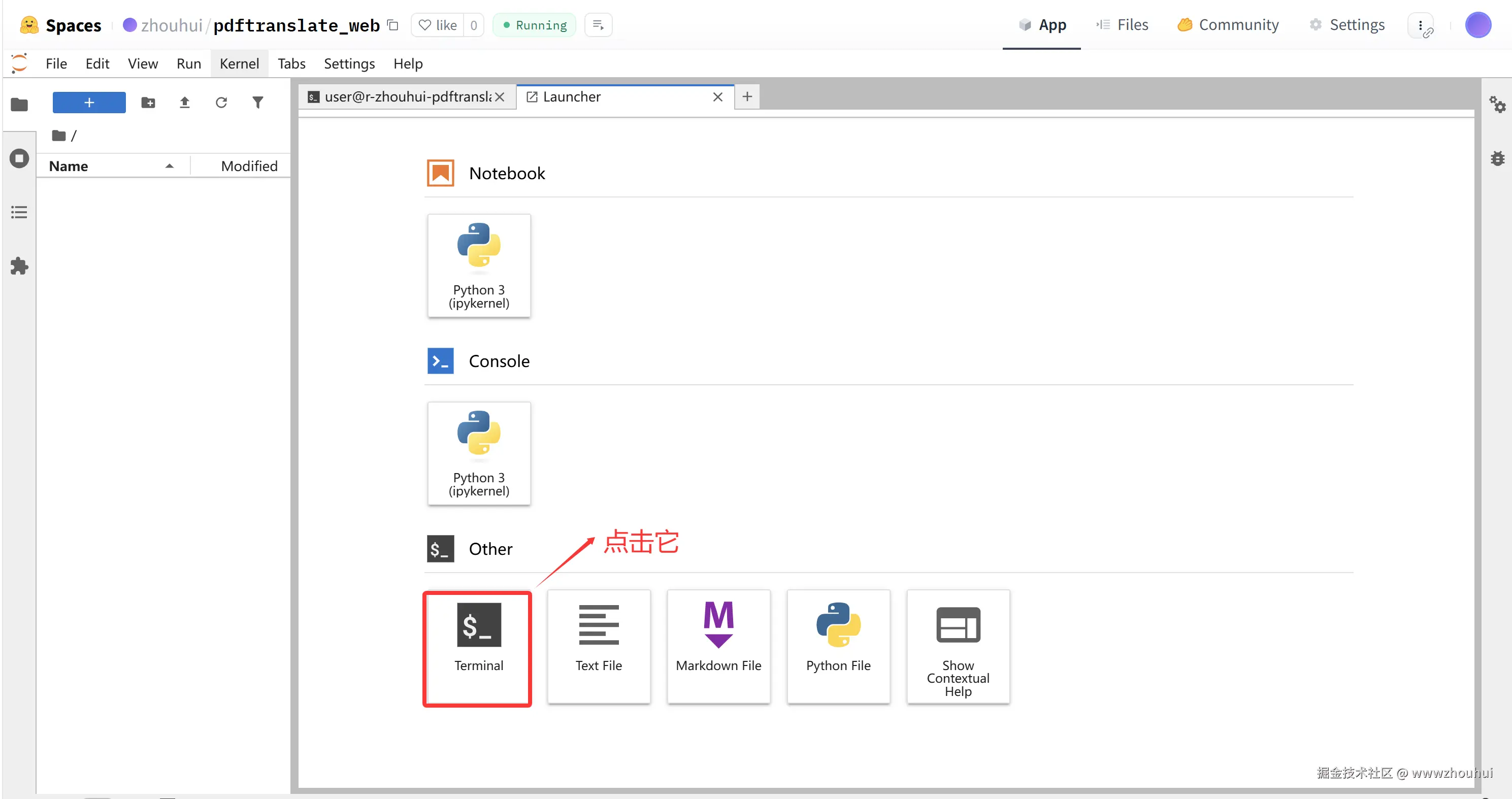Open table of contents sidebar
The width and height of the screenshot is (1512, 799).
click(x=19, y=212)
